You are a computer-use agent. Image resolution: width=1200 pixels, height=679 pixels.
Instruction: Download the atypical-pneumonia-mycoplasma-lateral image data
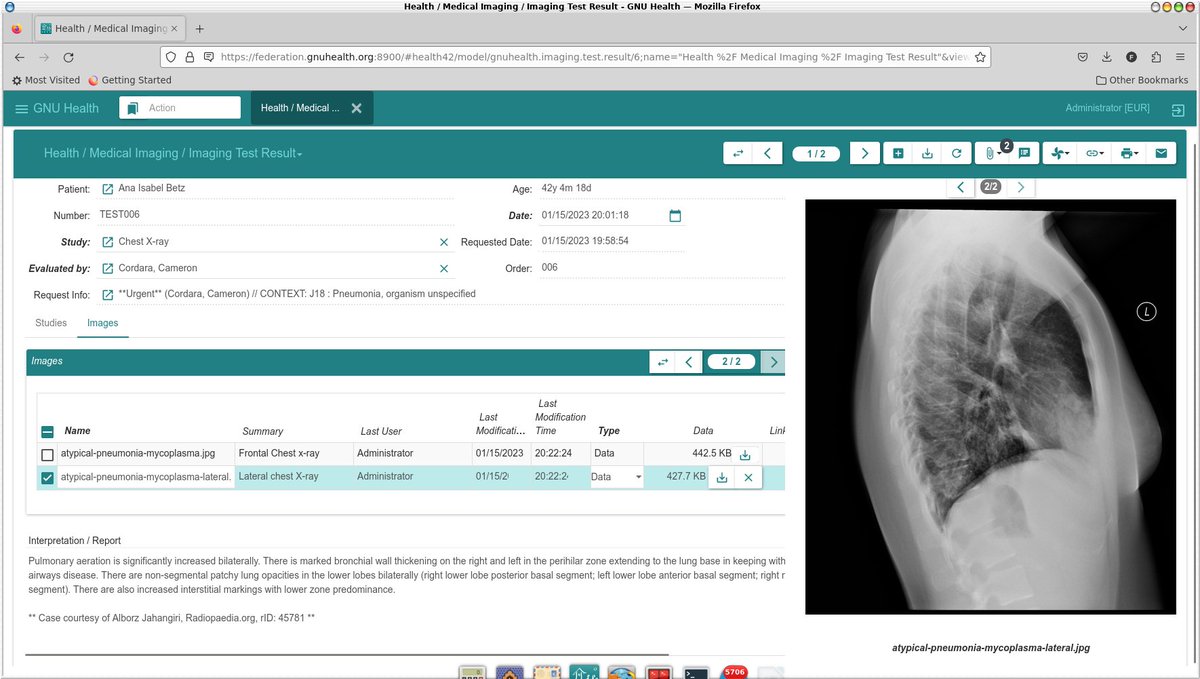coord(721,477)
